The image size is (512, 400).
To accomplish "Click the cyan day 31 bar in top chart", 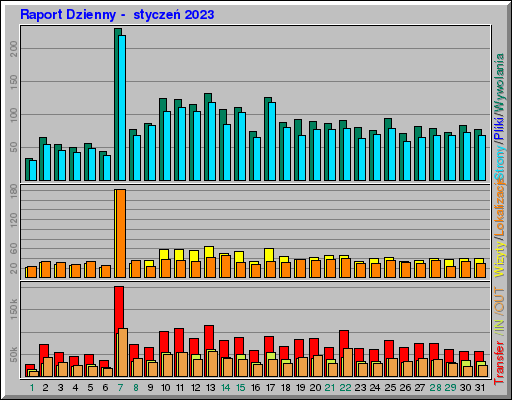I will 482,158.
